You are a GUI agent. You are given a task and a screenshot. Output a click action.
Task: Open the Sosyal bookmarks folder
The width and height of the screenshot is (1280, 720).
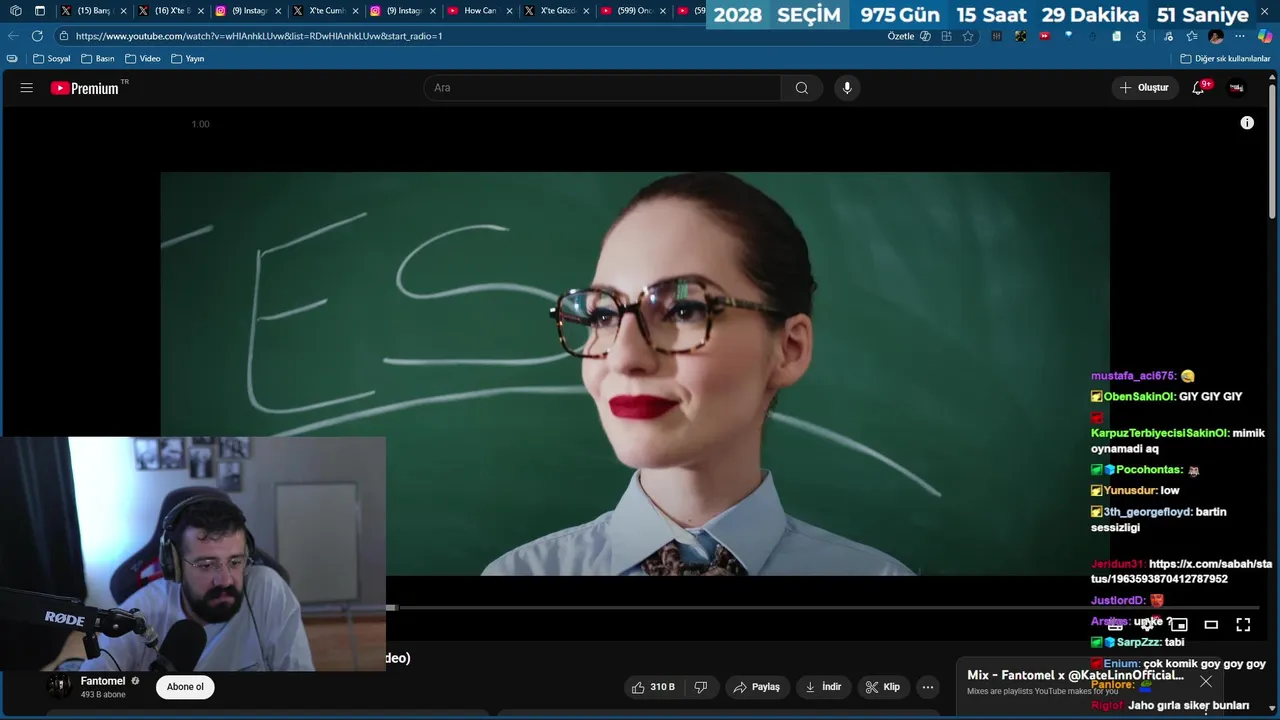point(52,59)
